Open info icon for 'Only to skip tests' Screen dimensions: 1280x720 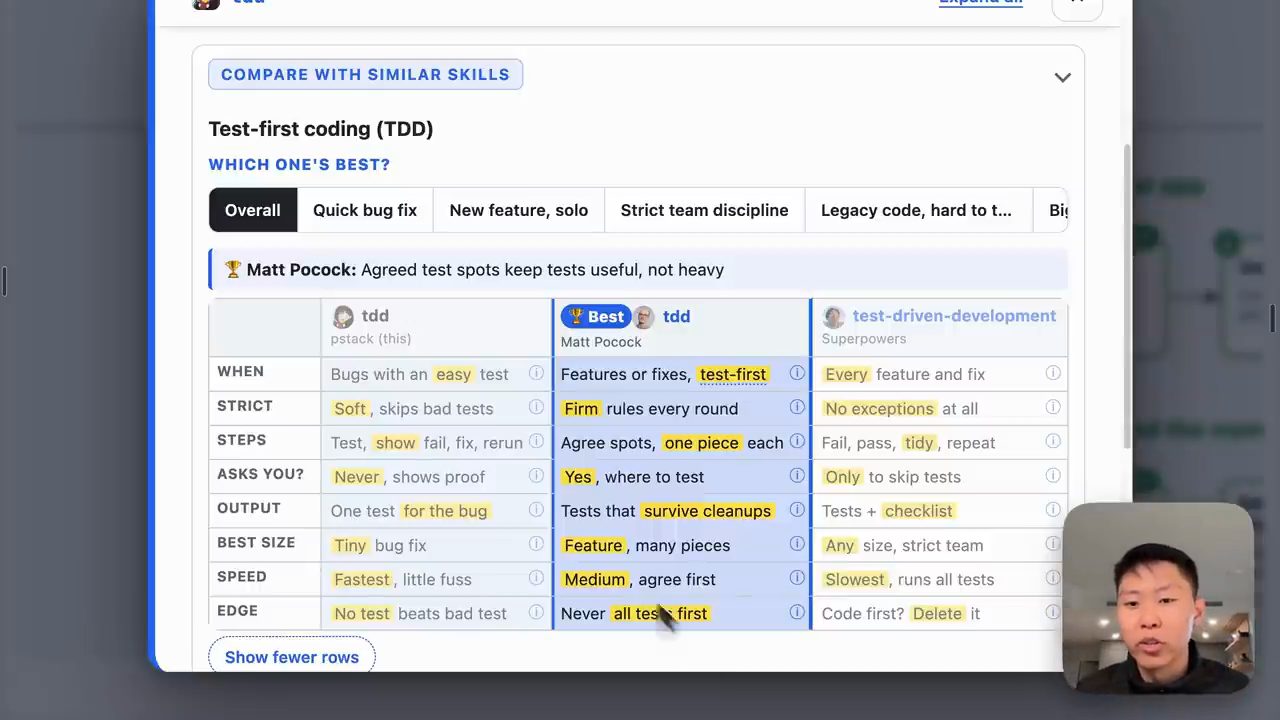1053,476
